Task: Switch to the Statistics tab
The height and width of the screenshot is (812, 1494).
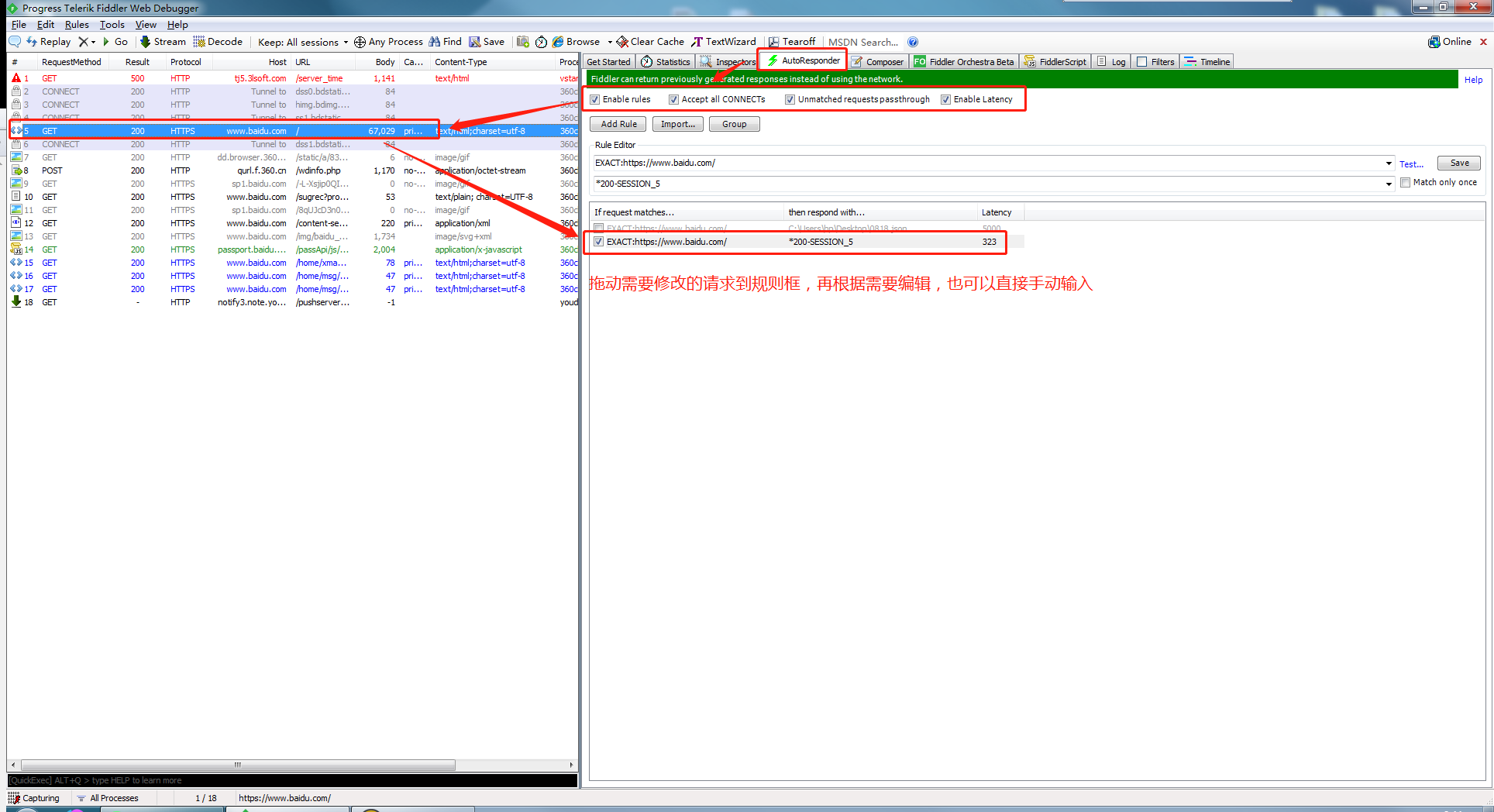Action: (666, 62)
